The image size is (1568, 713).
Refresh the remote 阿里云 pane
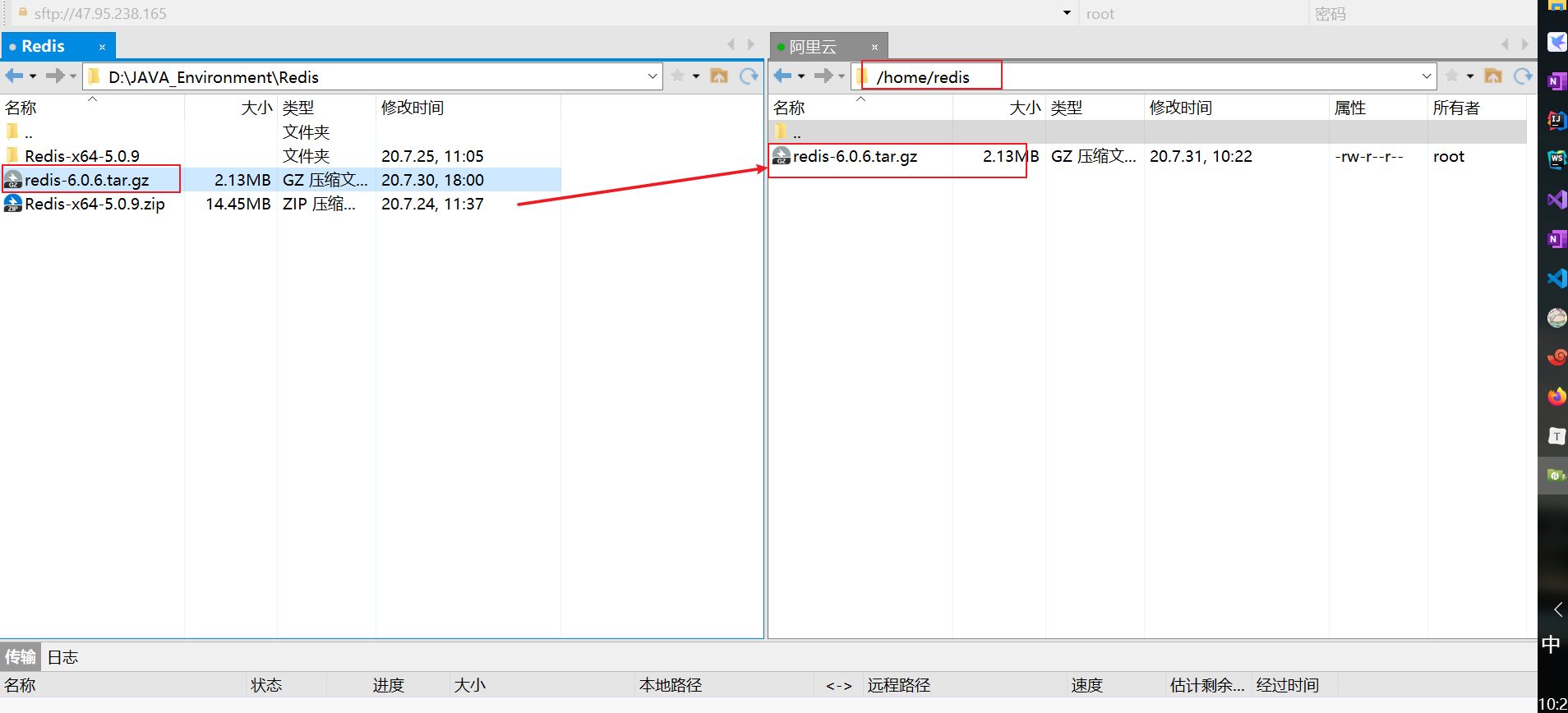tap(1523, 76)
